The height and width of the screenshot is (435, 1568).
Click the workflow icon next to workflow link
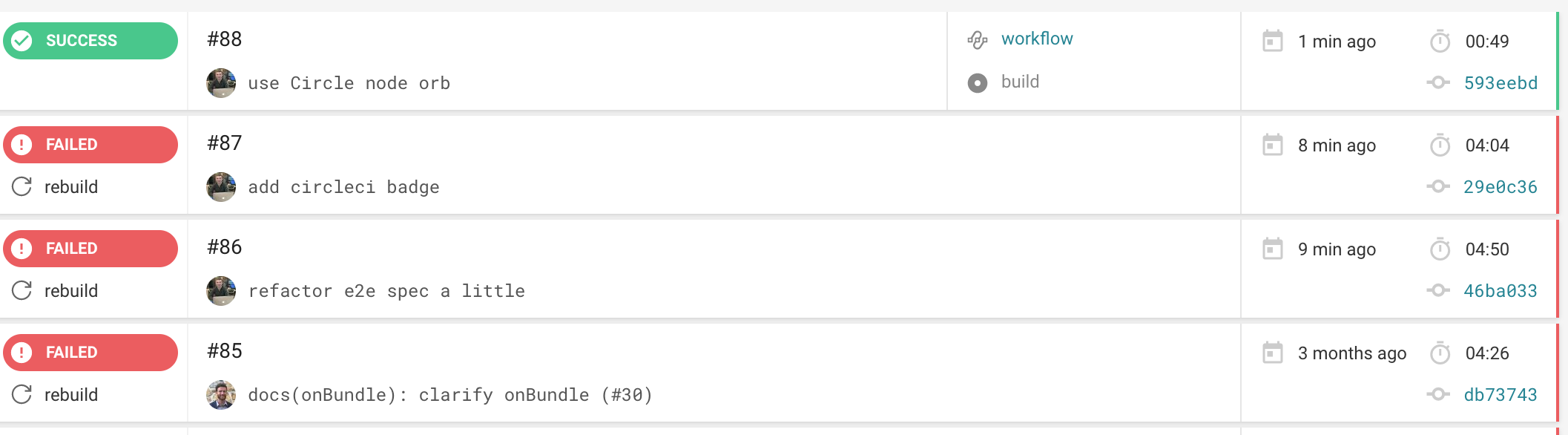coord(978,39)
